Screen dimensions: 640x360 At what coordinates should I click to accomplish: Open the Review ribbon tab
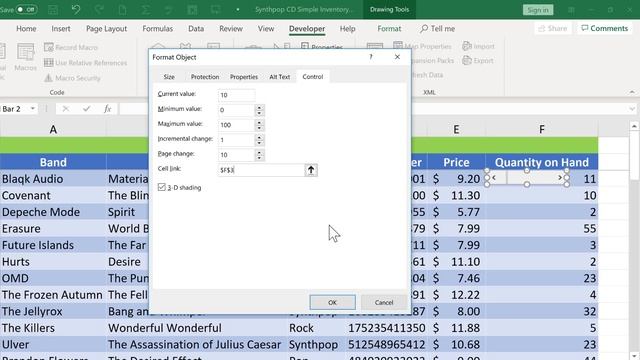click(231, 29)
